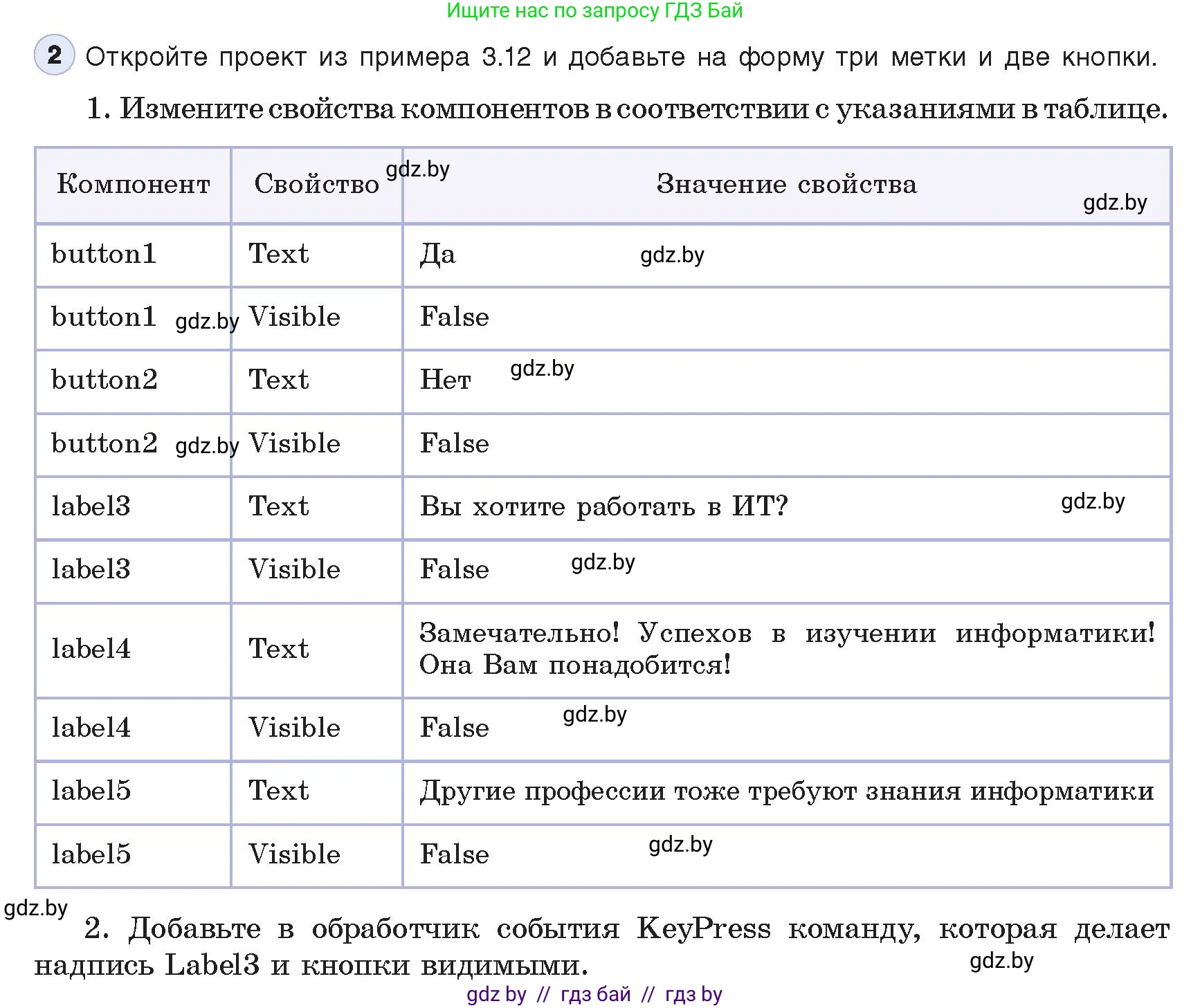Screen dimensions: 1191x1008
Task: Select the label5 Visible False cell
Action: click(453, 854)
